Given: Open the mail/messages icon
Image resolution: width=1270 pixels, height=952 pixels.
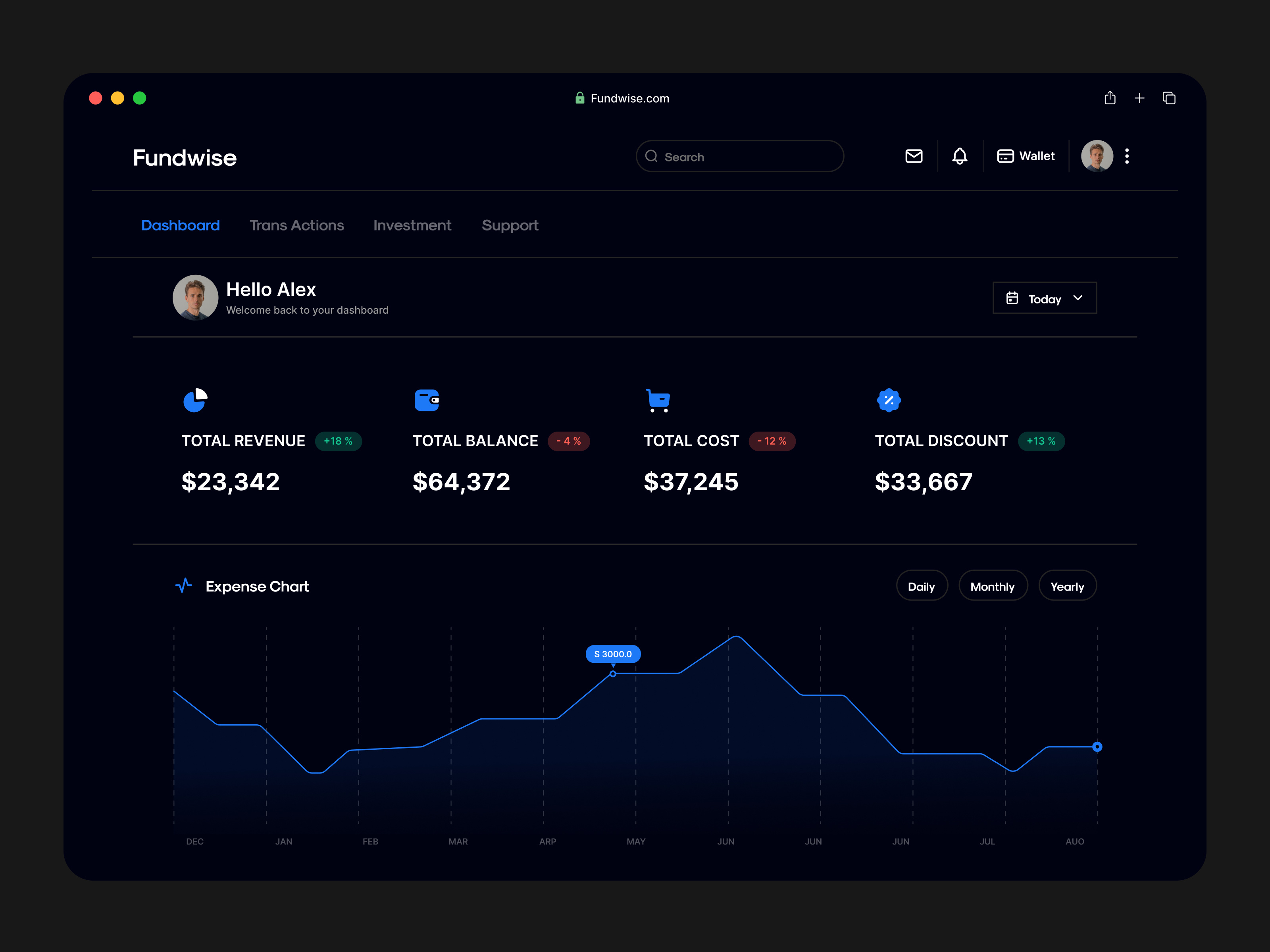Looking at the screenshot, I should click(914, 156).
